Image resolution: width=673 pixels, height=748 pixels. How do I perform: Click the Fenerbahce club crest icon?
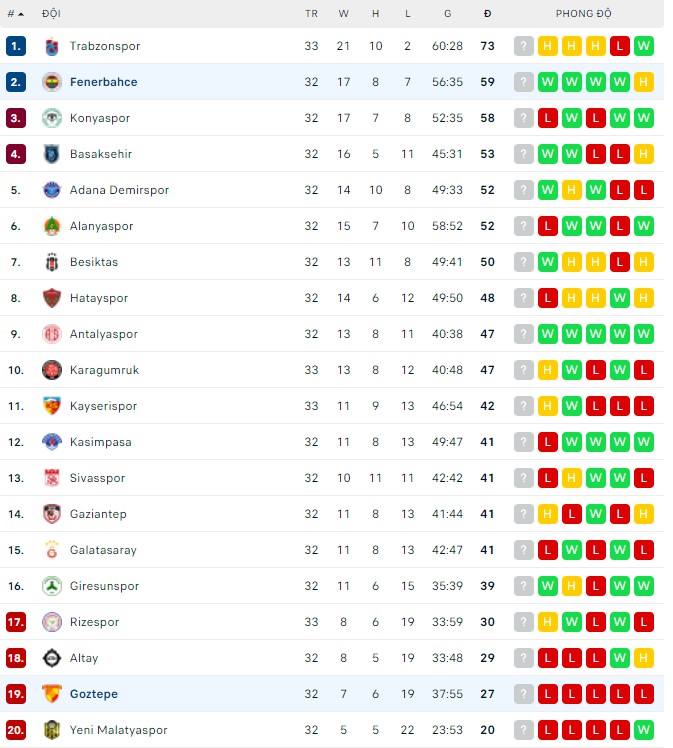[52, 82]
